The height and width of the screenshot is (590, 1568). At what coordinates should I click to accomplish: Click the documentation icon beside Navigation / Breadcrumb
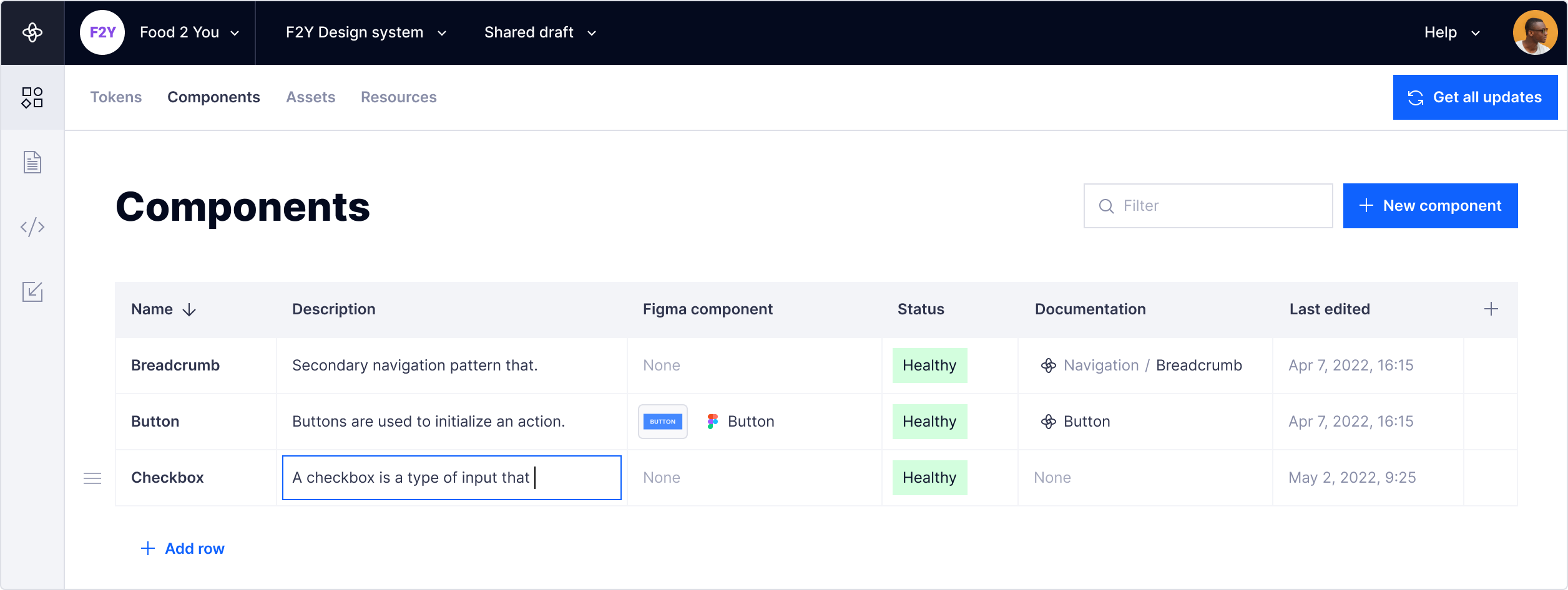1049,365
